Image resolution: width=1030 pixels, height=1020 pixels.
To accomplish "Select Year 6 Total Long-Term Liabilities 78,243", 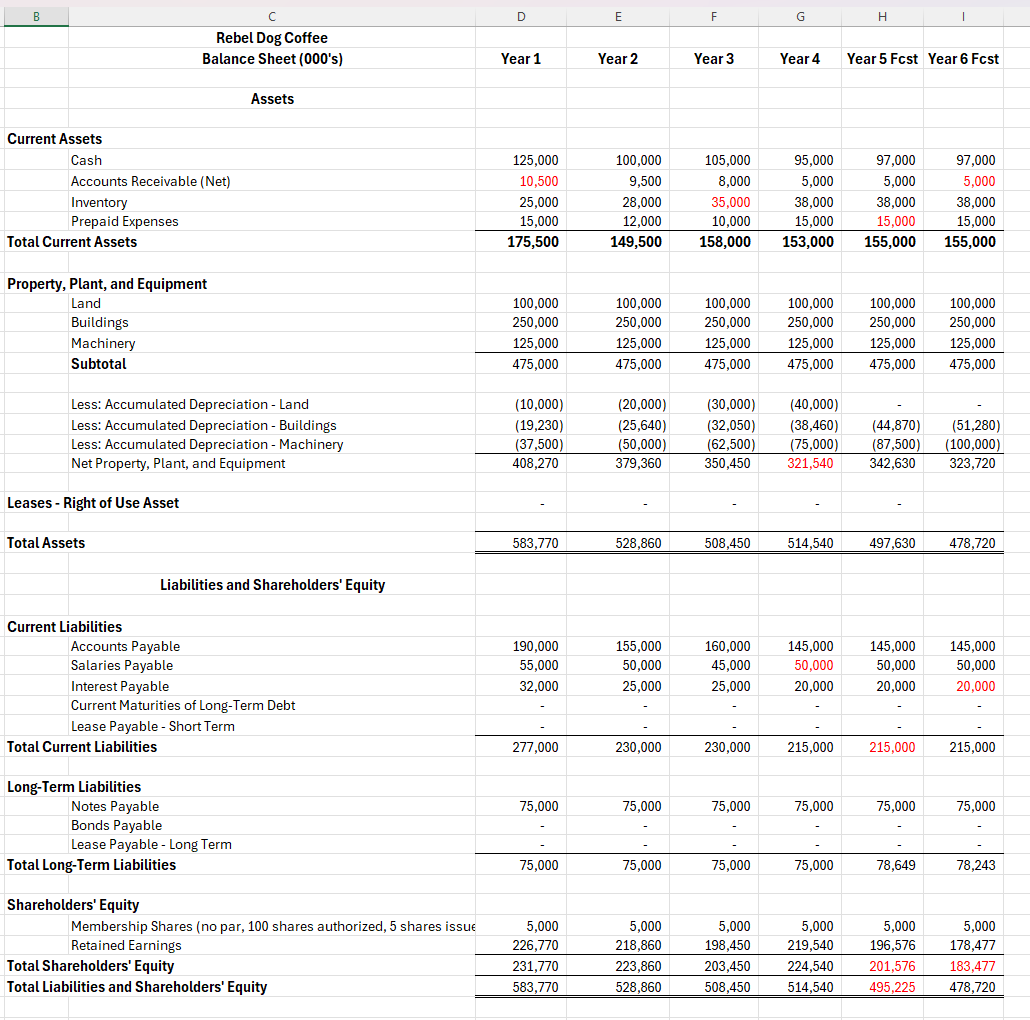I will coord(975,866).
